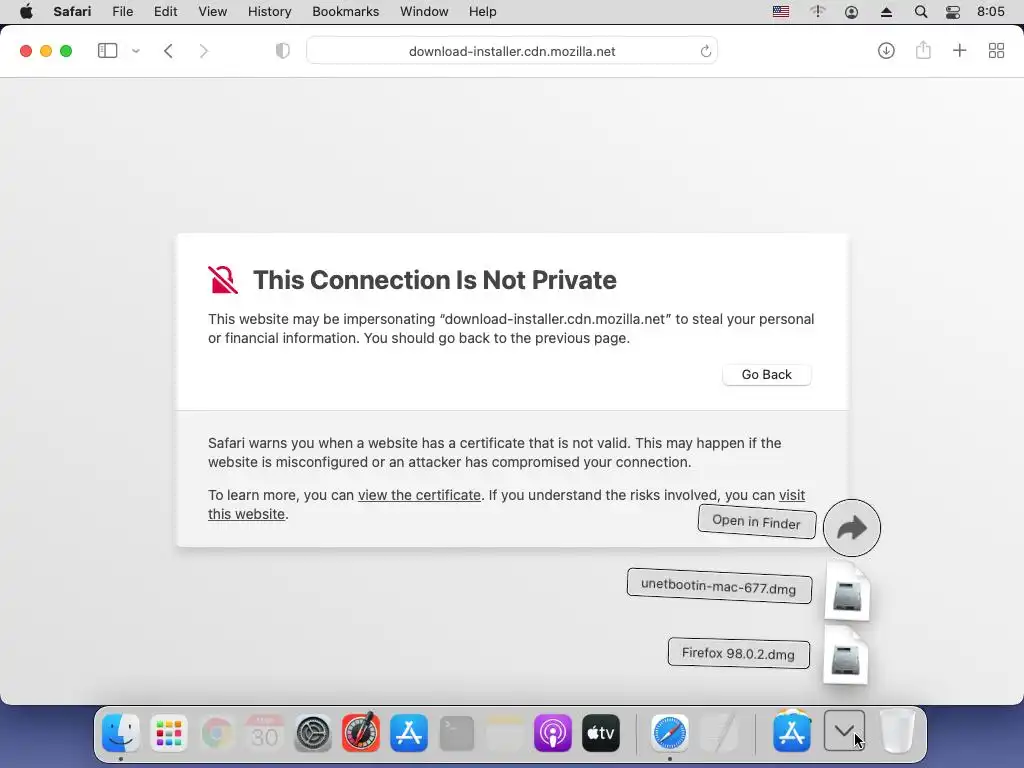Click the Safari compass icon in Dock
Viewport: 1024px width, 768px height.
[669, 733]
